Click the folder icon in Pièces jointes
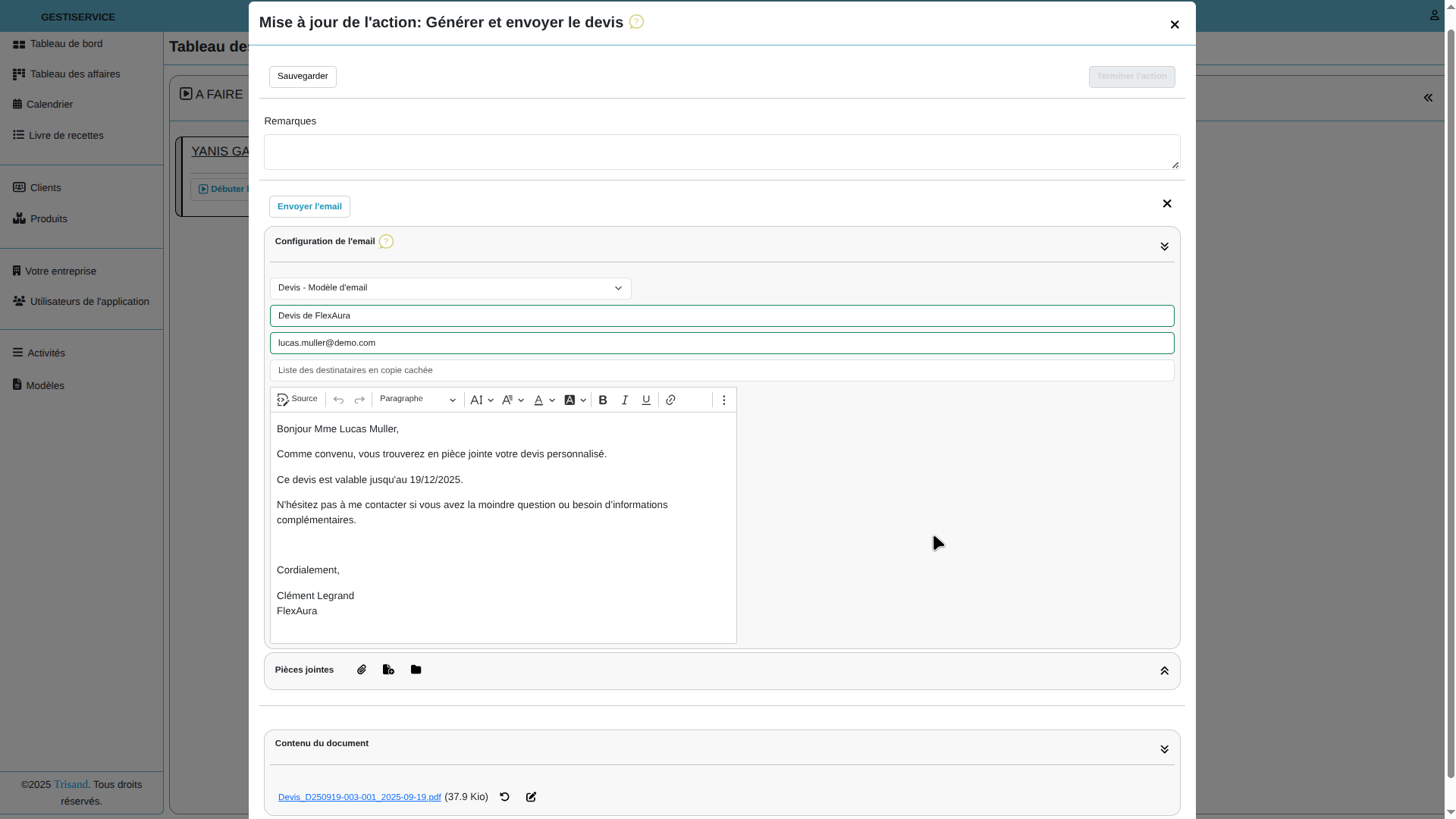This screenshot has height=819, width=1456. coord(416,670)
